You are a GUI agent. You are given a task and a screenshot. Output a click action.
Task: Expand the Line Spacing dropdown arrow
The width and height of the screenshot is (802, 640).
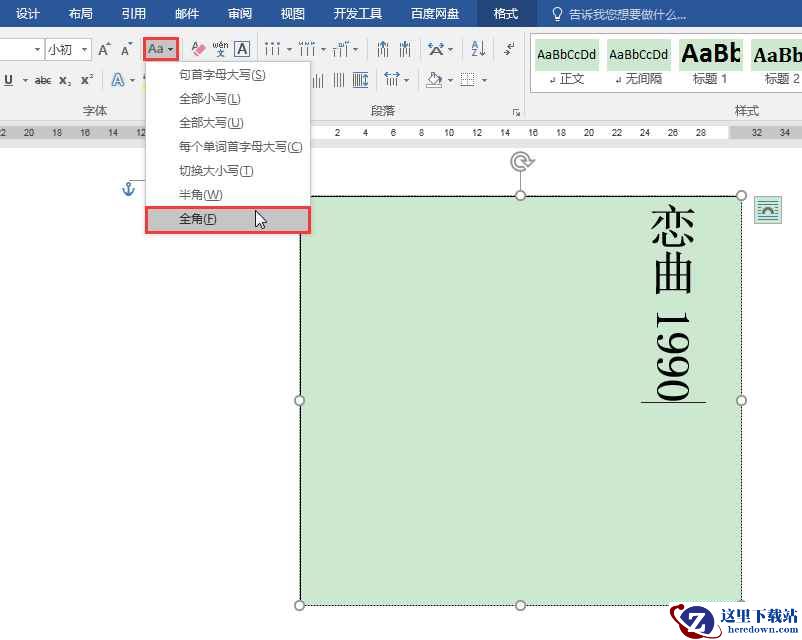coord(407,81)
